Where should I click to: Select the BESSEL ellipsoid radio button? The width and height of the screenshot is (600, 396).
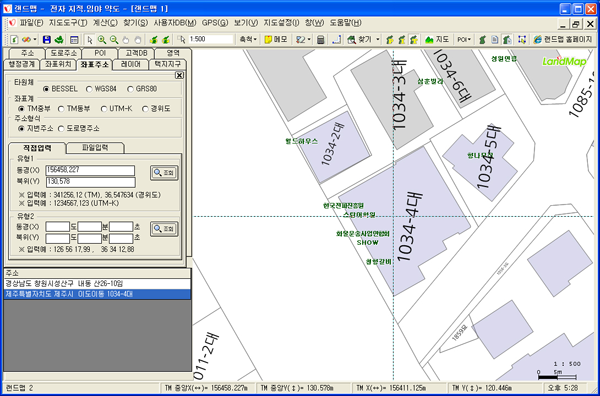point(60,89)
